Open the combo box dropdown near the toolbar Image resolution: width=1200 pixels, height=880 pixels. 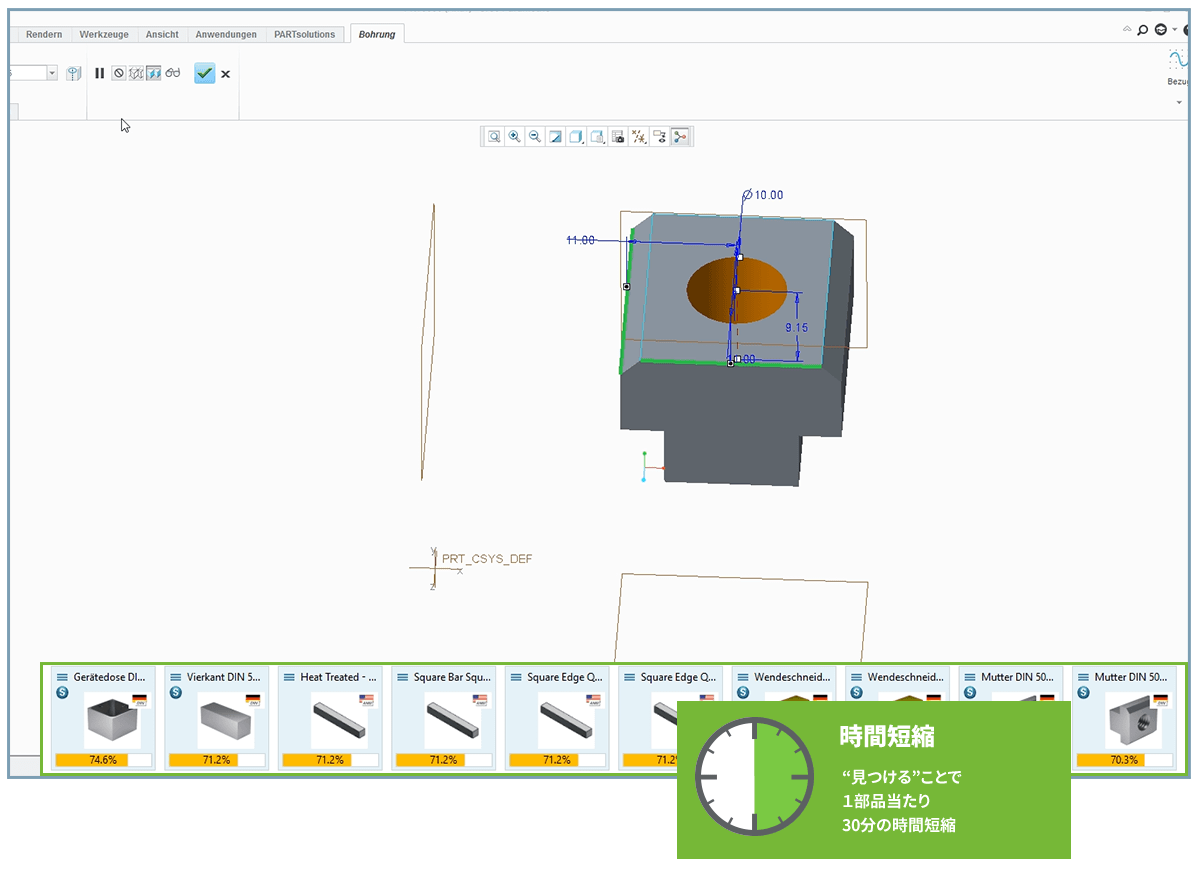[x=52, y=72]
